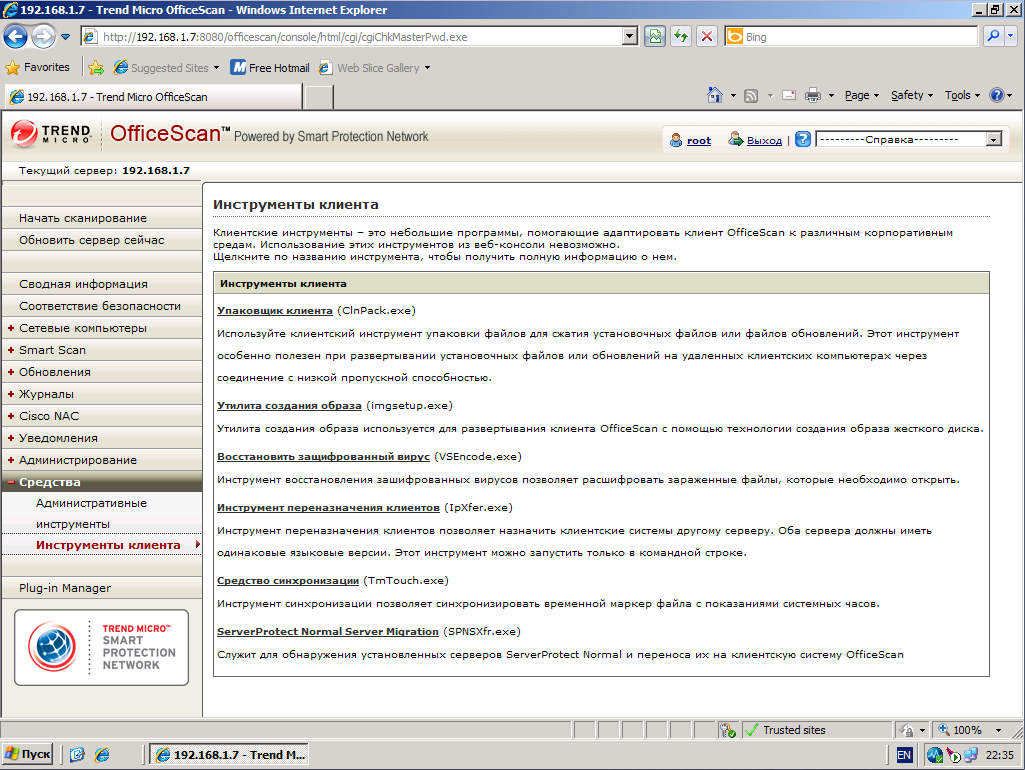The image size is (1025, 770).
Task: Click the Show Desktop quick launch icon
Action: click(x=77, y=755)
